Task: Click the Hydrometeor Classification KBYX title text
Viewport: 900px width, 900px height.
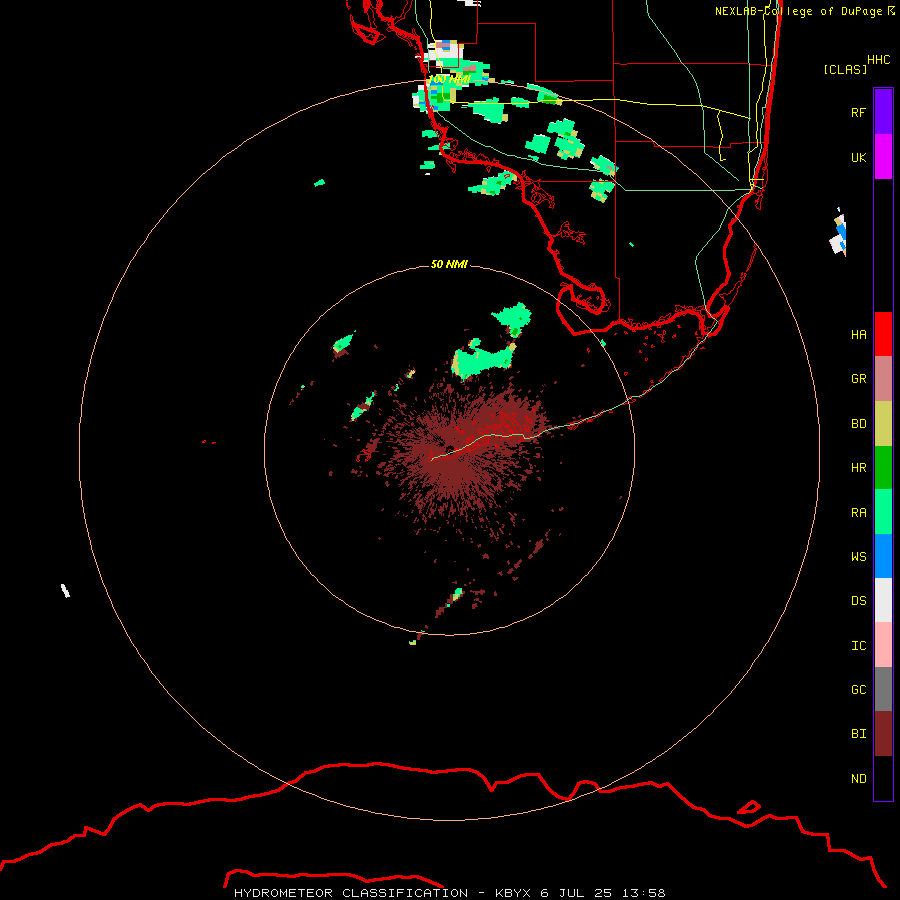Action: click(449, 893)
